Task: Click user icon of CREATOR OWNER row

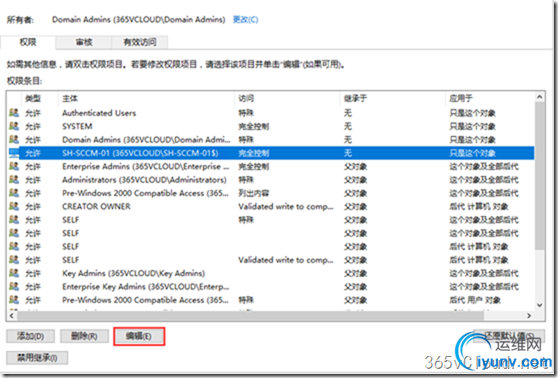Action: click(x=14, y=206)
